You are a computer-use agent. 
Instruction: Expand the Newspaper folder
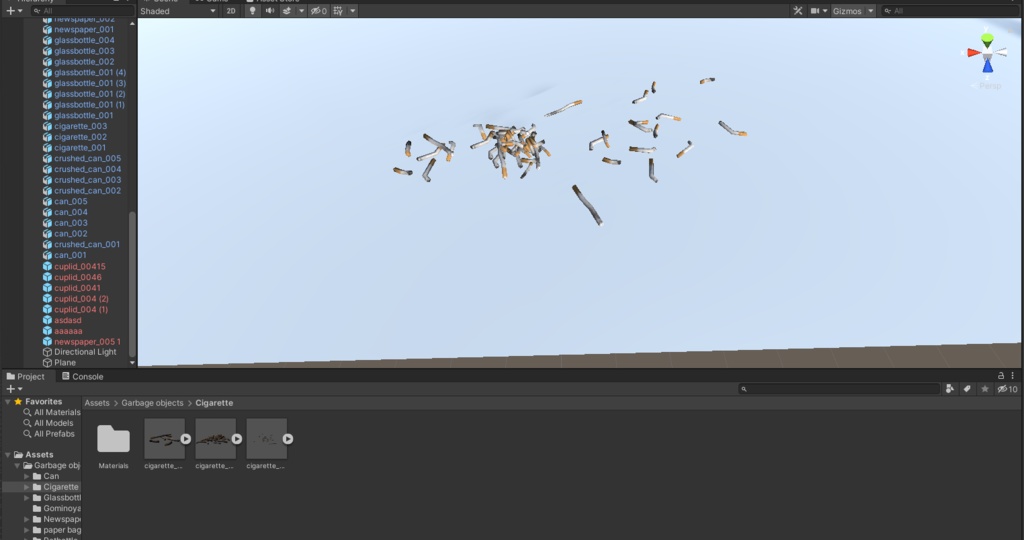click(x=27, y=519)
